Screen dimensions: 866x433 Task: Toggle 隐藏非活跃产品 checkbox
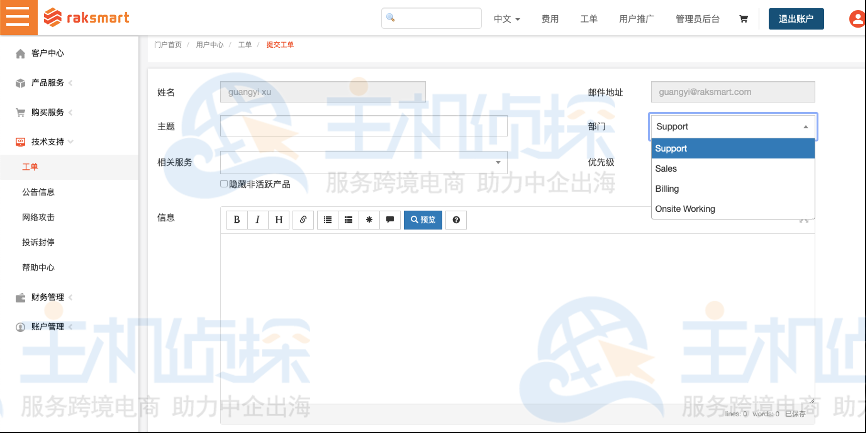pyautogui.click(x=224, y=184)
